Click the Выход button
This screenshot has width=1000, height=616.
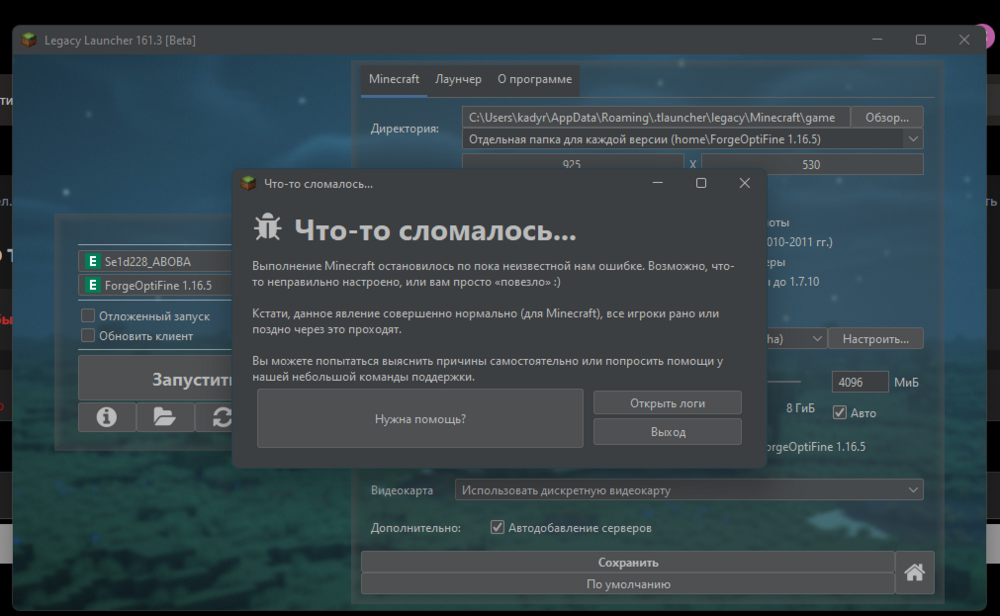668,432
